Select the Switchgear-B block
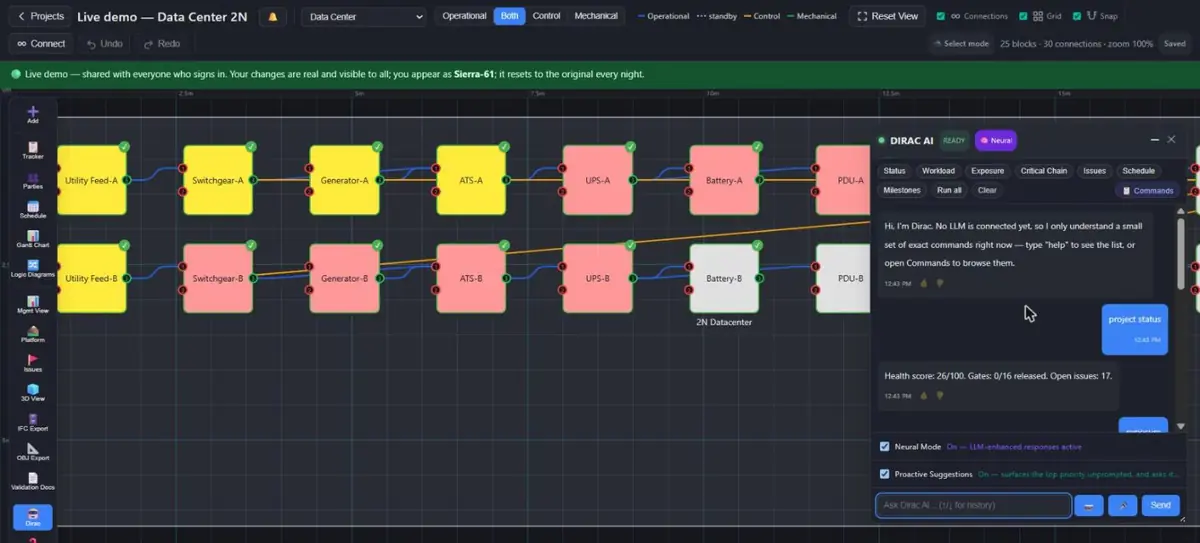 [x=217, y=278]
